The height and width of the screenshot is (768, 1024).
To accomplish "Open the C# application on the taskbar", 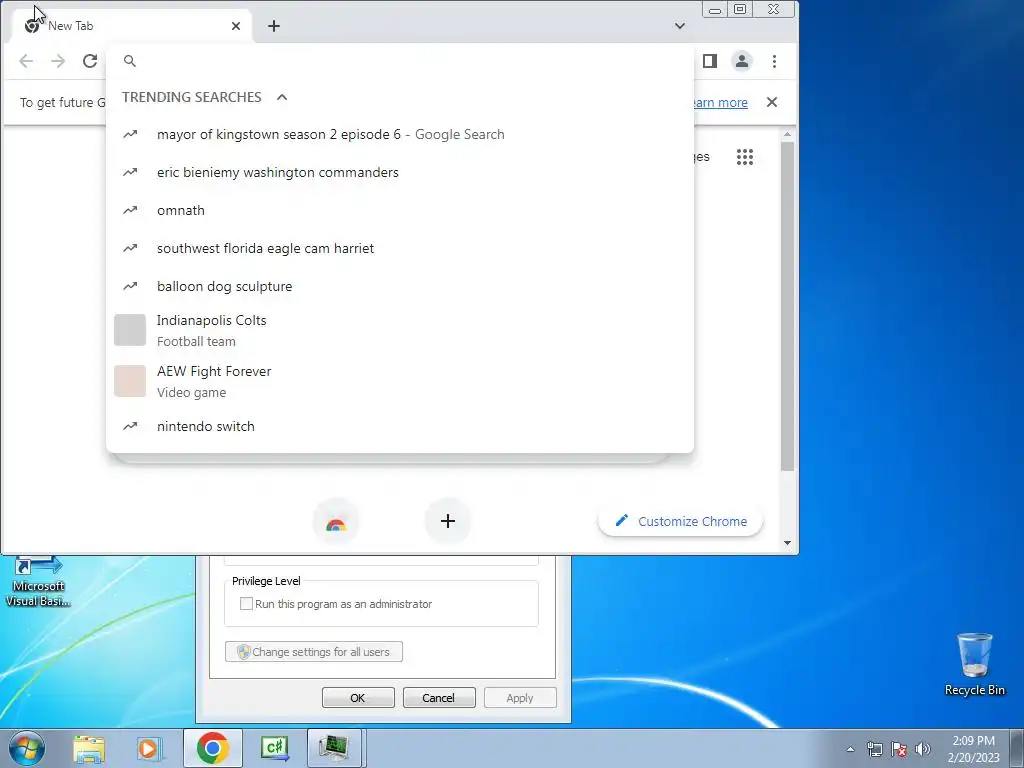I will click(274, 748).
